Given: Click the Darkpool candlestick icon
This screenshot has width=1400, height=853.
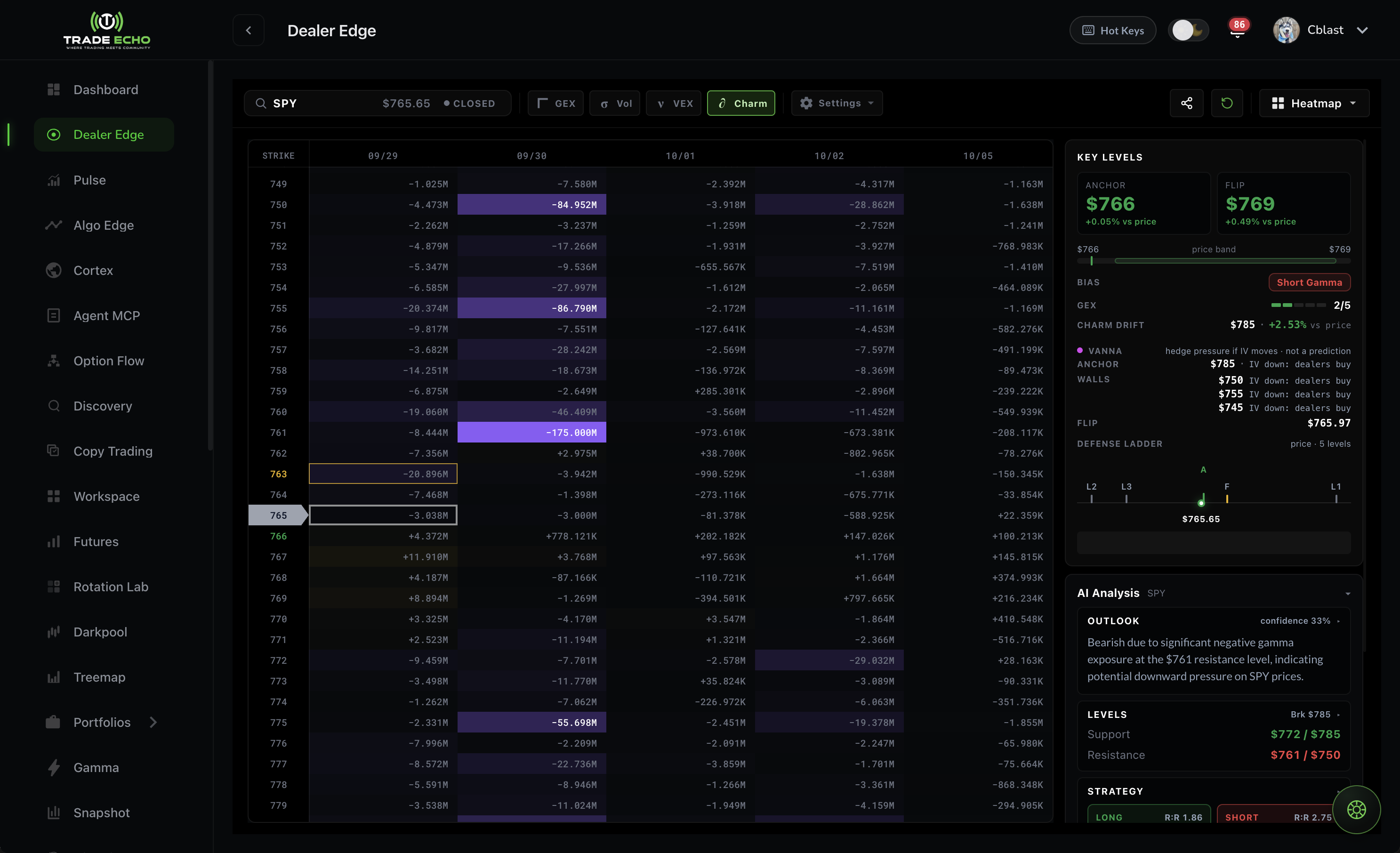Looking at the screenshot, I should [53, 632].
